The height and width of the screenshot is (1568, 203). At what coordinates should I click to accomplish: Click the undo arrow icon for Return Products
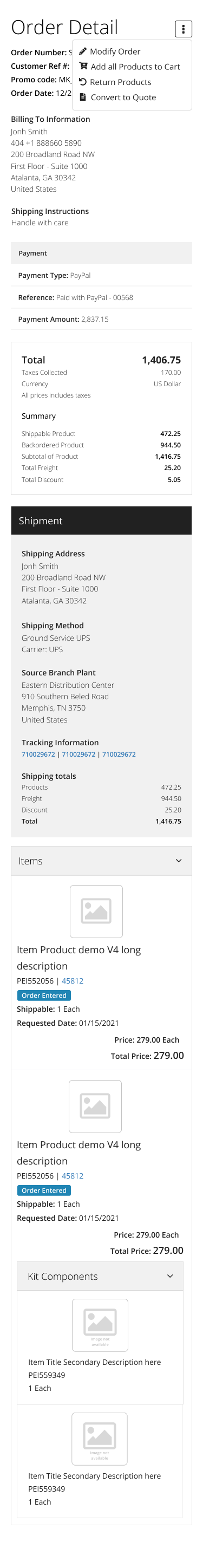[83, 82]
